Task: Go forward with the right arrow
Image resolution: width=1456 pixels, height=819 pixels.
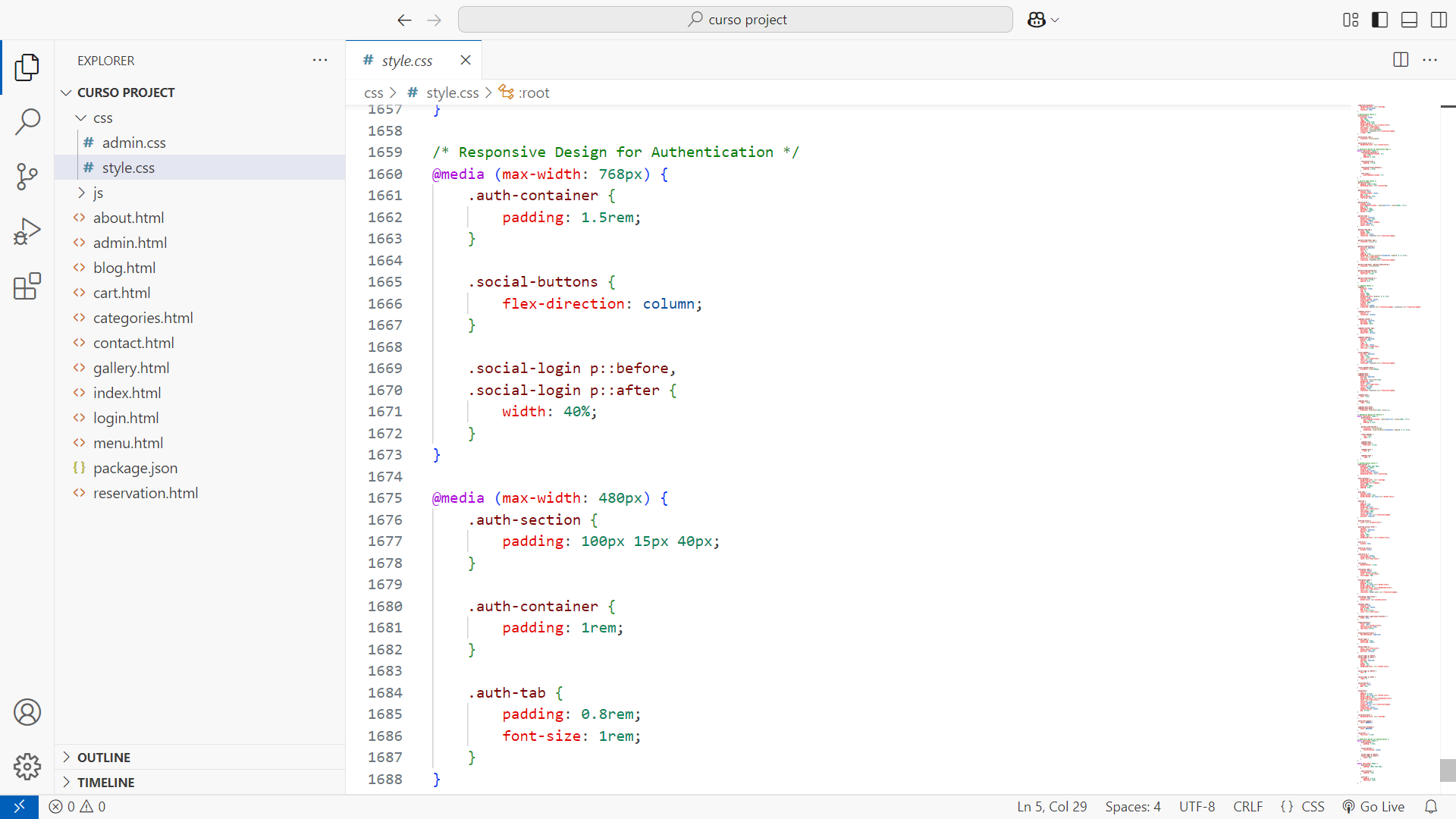Action: point(434,20)
